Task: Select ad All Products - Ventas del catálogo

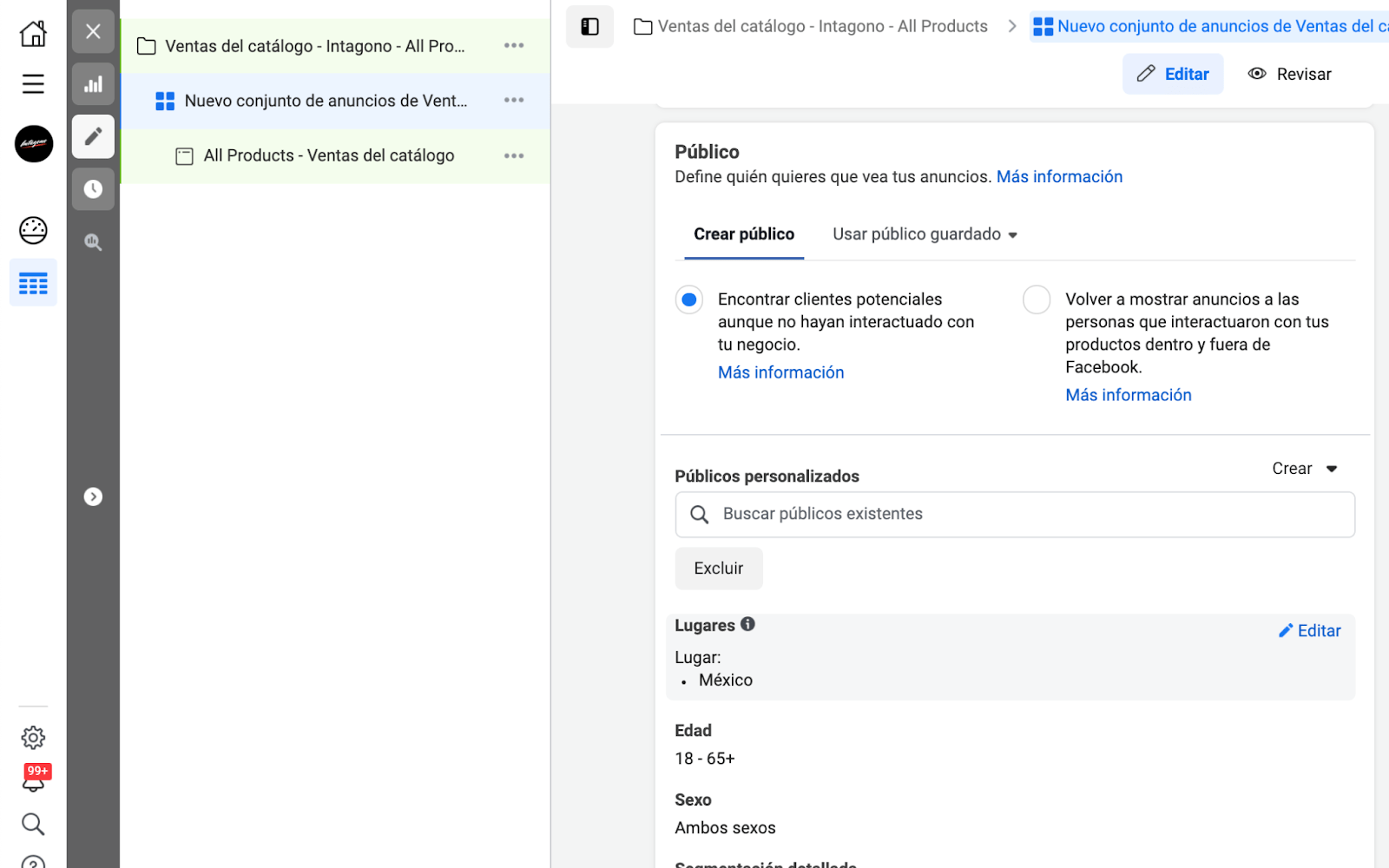Action: [x=328, y=155]
